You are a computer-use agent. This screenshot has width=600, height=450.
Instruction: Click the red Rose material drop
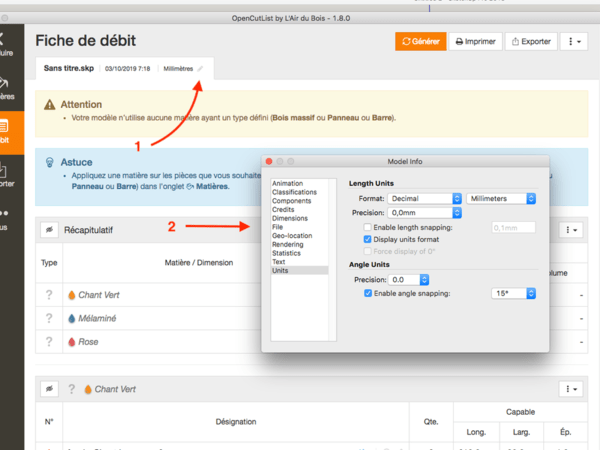(72, 342)
